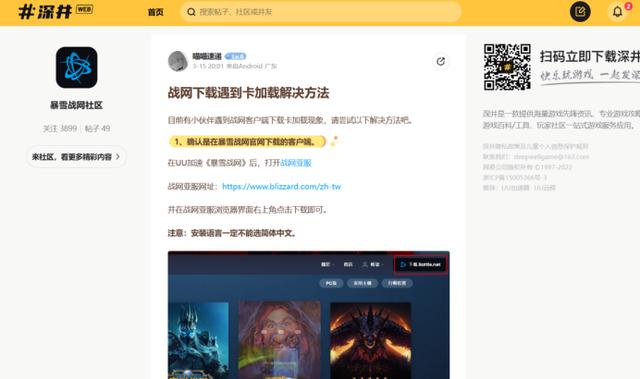The image size is (640, 379).
Task: Go to the 首页 home tab
Action: click(155, 12)
